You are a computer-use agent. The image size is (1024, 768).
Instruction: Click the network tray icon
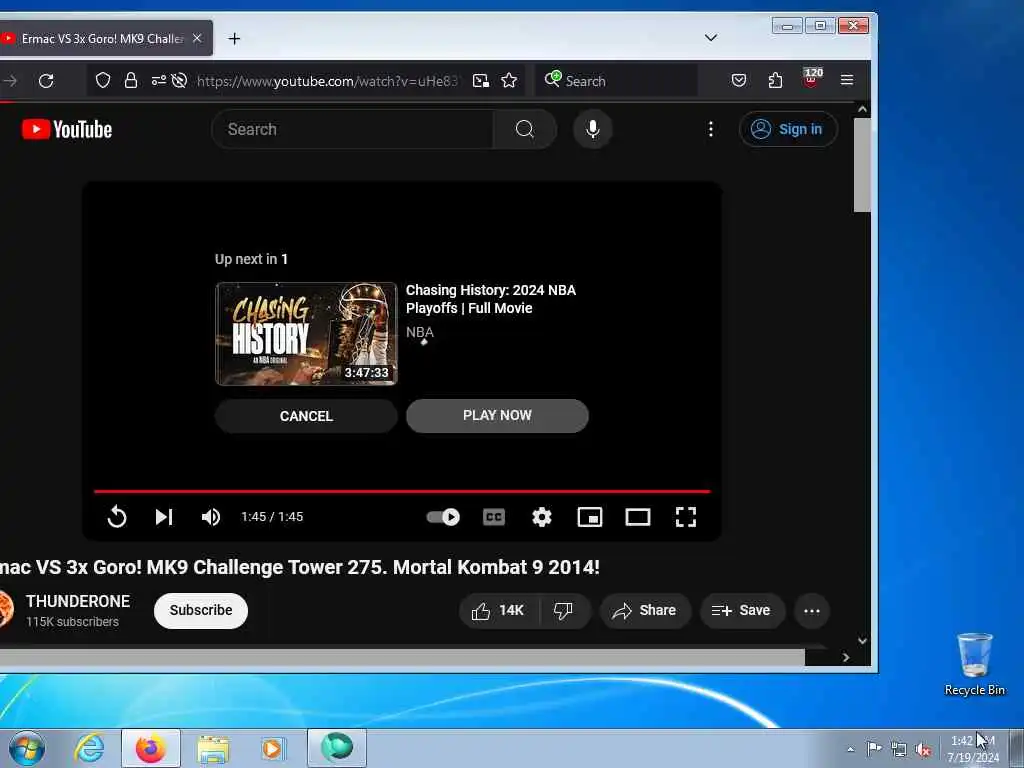coord(899,749)
